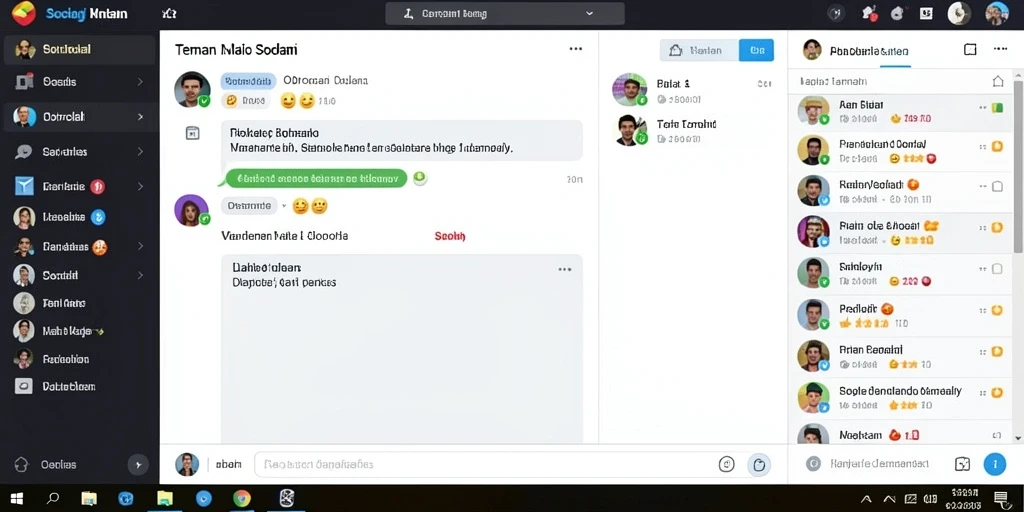This screenshot has height=512, width=1024.
Task: Click the colorful app logo in top-left corner
Action: [x=24, y=13]
